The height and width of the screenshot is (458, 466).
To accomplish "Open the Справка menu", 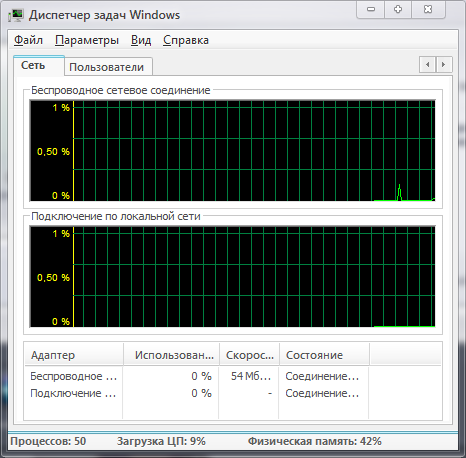I will [x=186, y=40].
